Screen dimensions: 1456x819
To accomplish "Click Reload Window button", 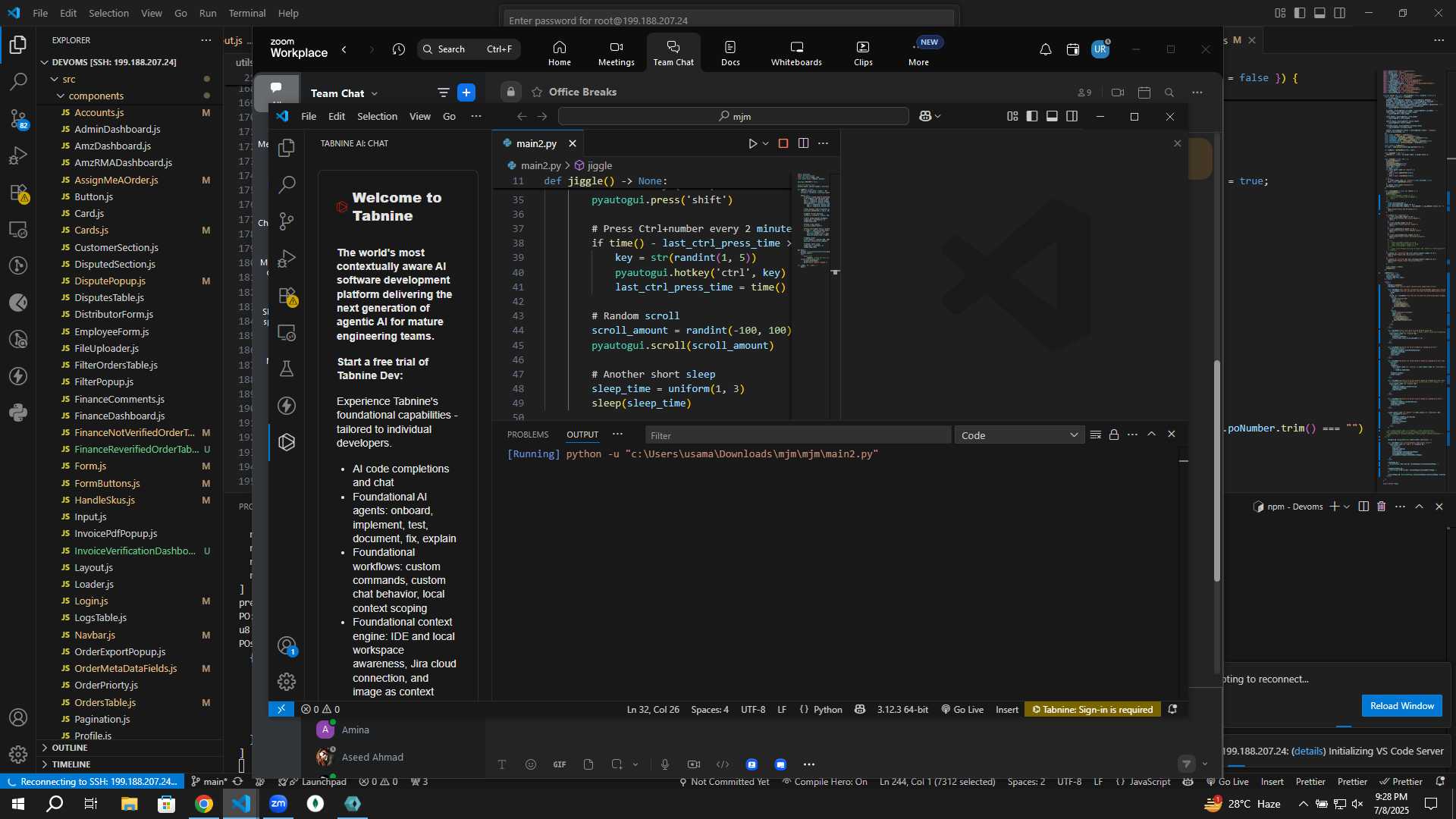I will pos(1401,706).
